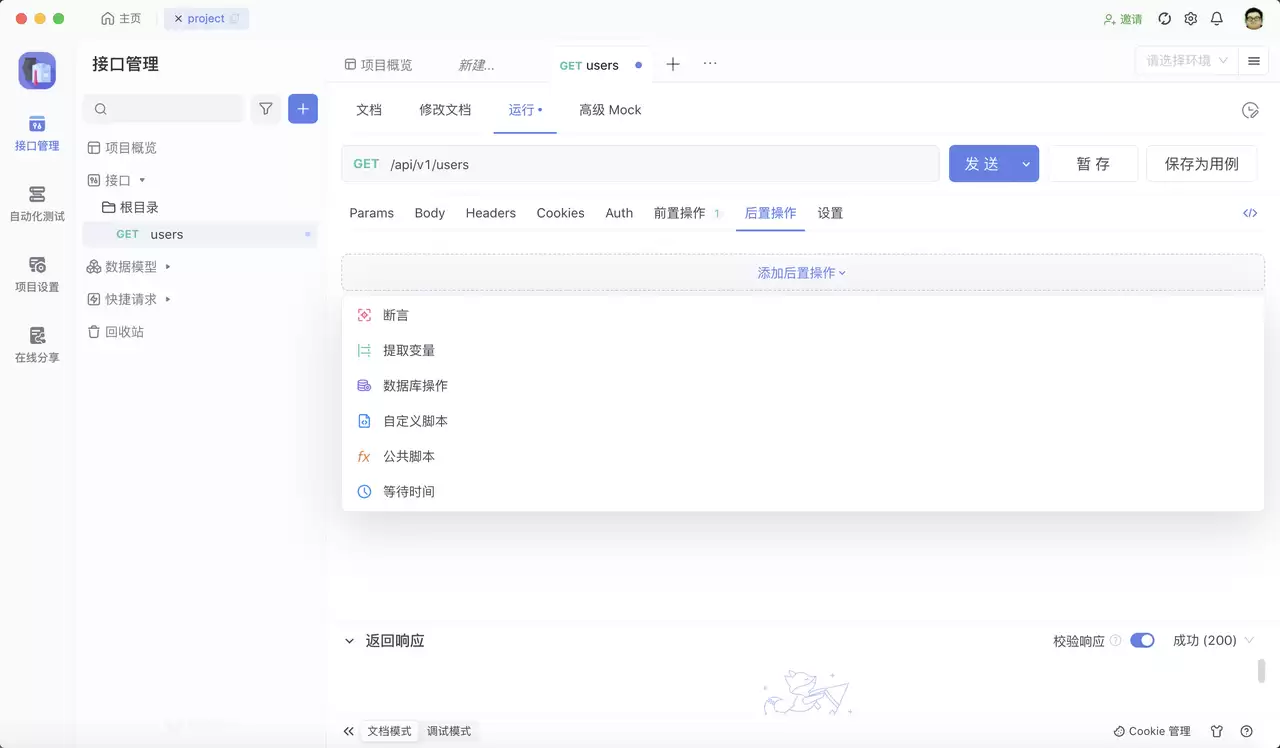The image size is (1280, 748).
Task: Click the info icon next to 校验响应
Action: click(x=1116, y=641)
